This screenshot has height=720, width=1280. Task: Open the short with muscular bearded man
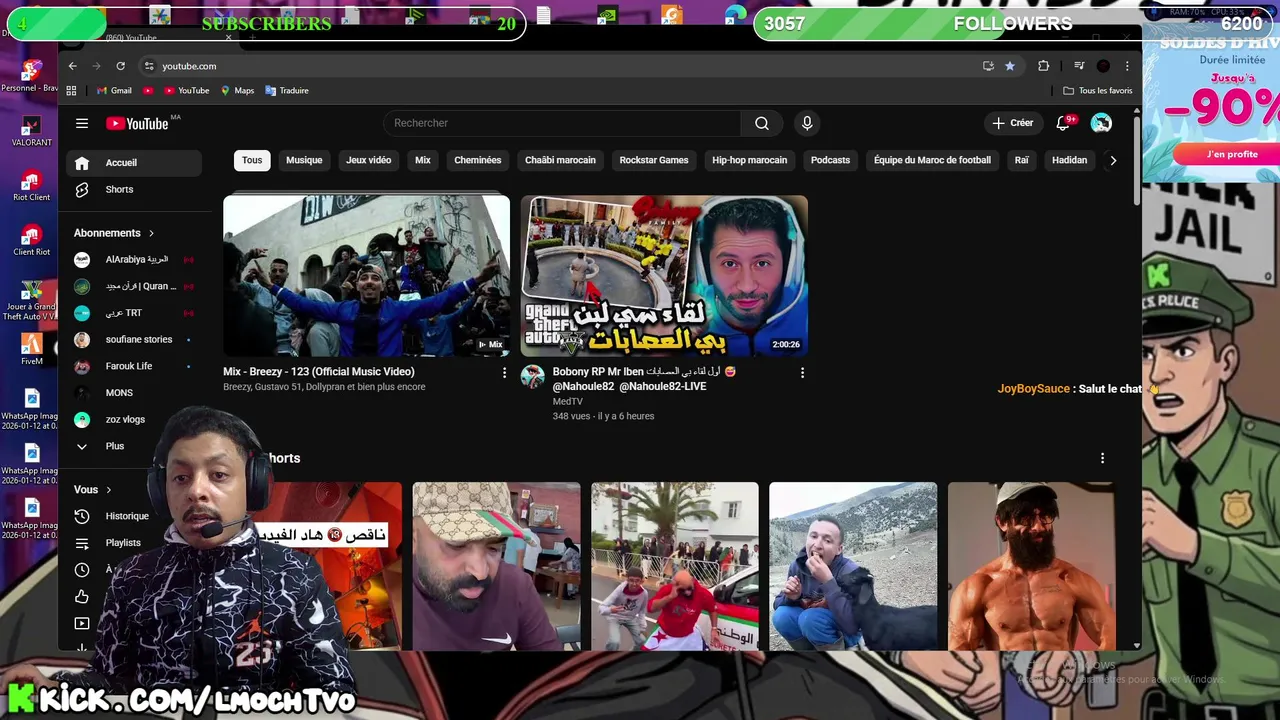click(x=1031, y=566)
